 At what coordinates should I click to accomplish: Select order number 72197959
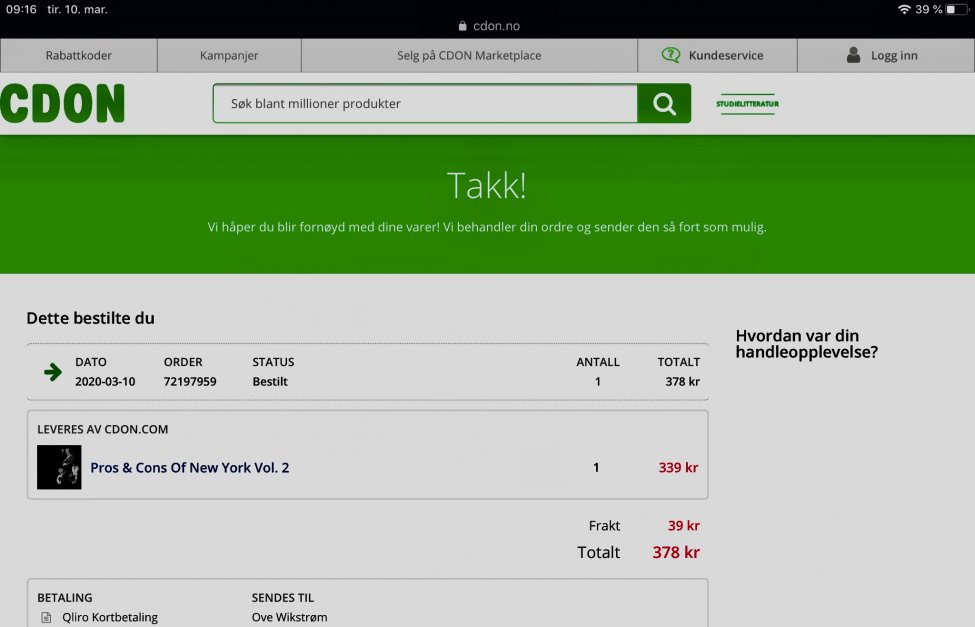click(190, 381)
